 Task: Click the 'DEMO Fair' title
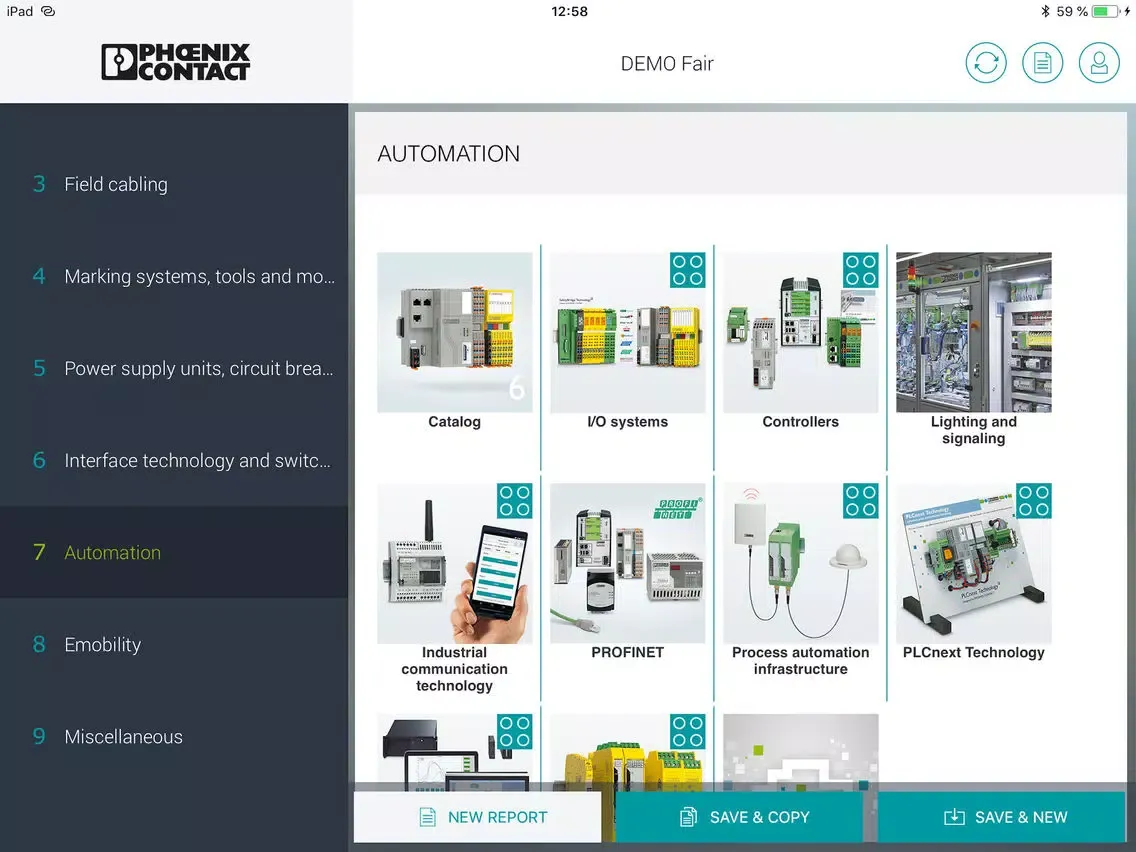pyautogui.click(x=667, y=64)
